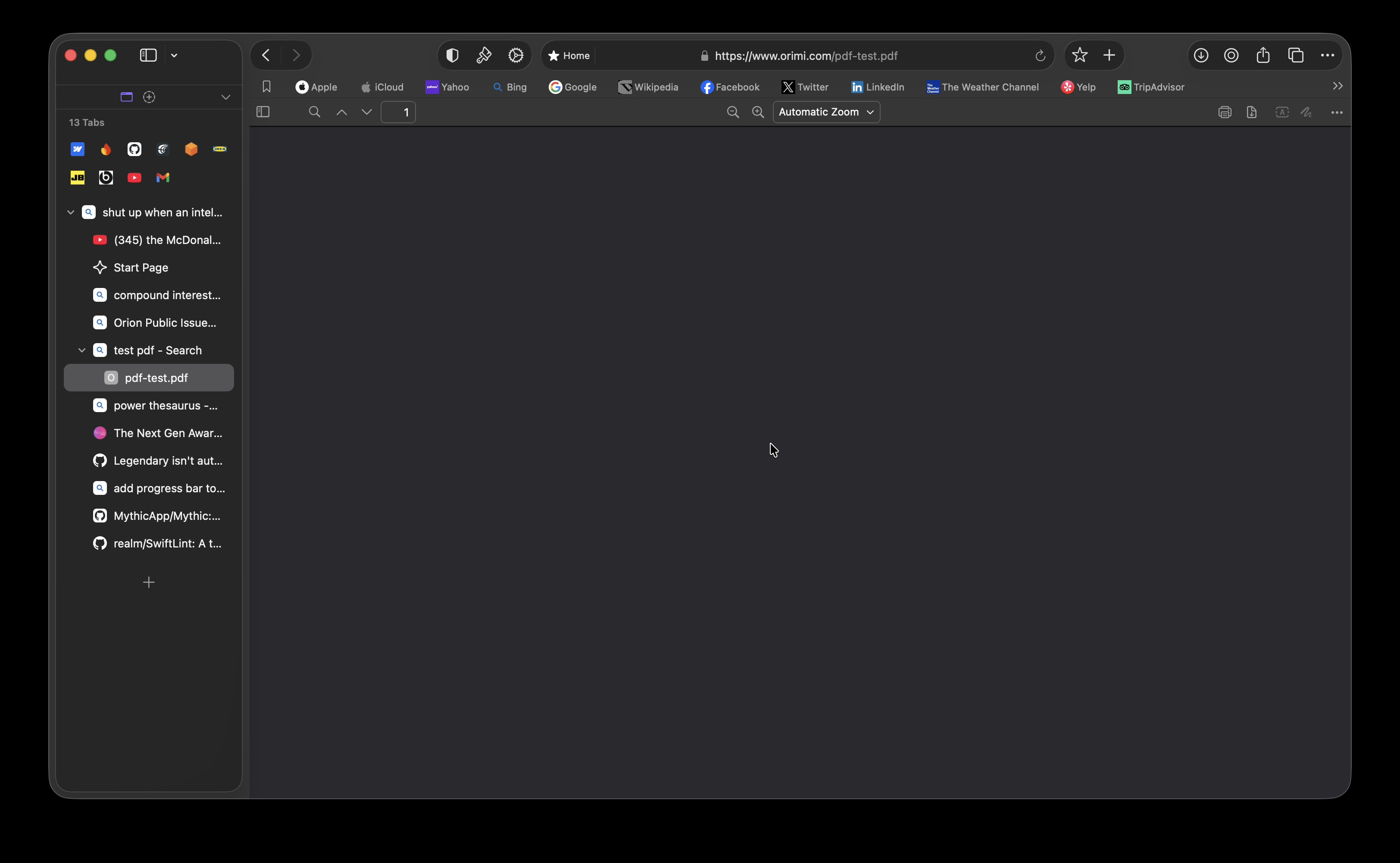Viewport: 1400px width, 863px height.
Task: Select the PDF draw annotation tool
Action: click(x=1306, y=113)
